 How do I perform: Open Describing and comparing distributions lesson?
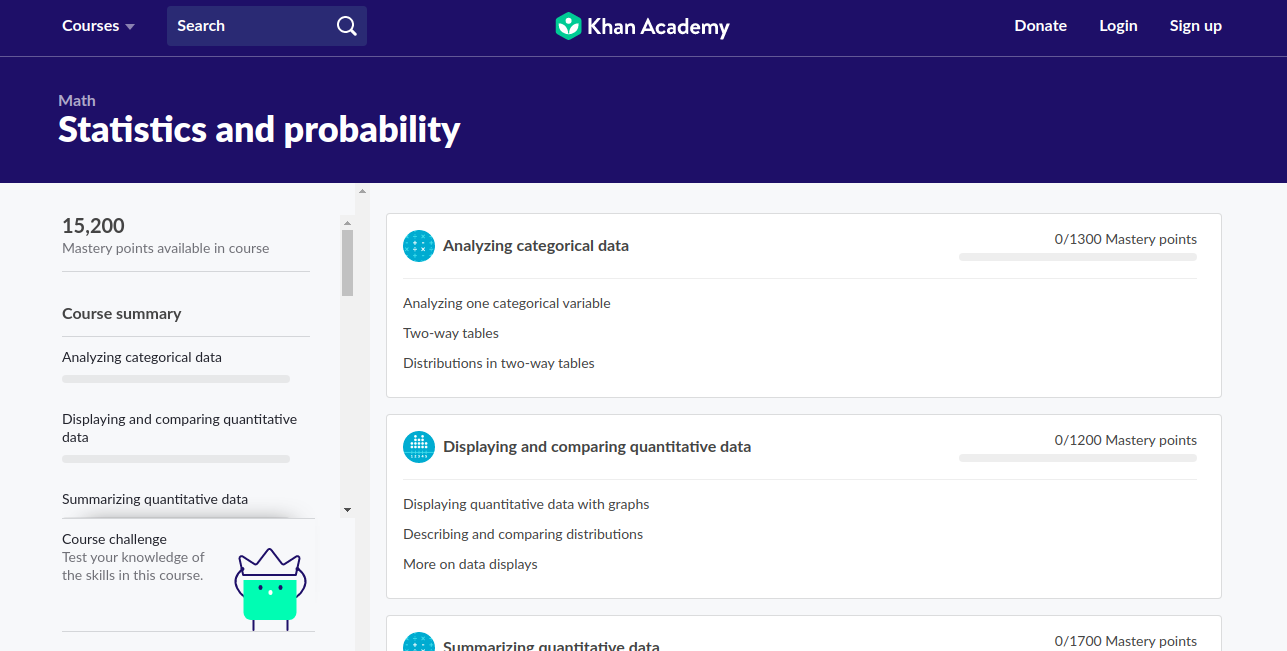523,534
